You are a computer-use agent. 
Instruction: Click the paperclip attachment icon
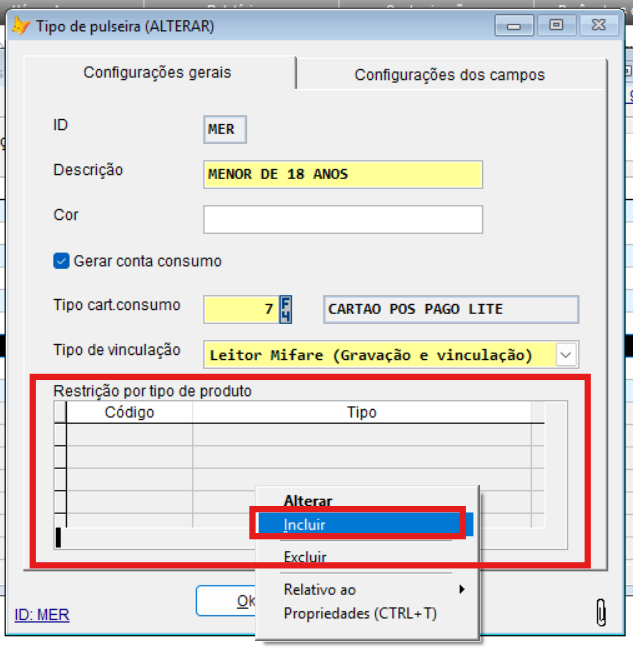pos(601,612)
